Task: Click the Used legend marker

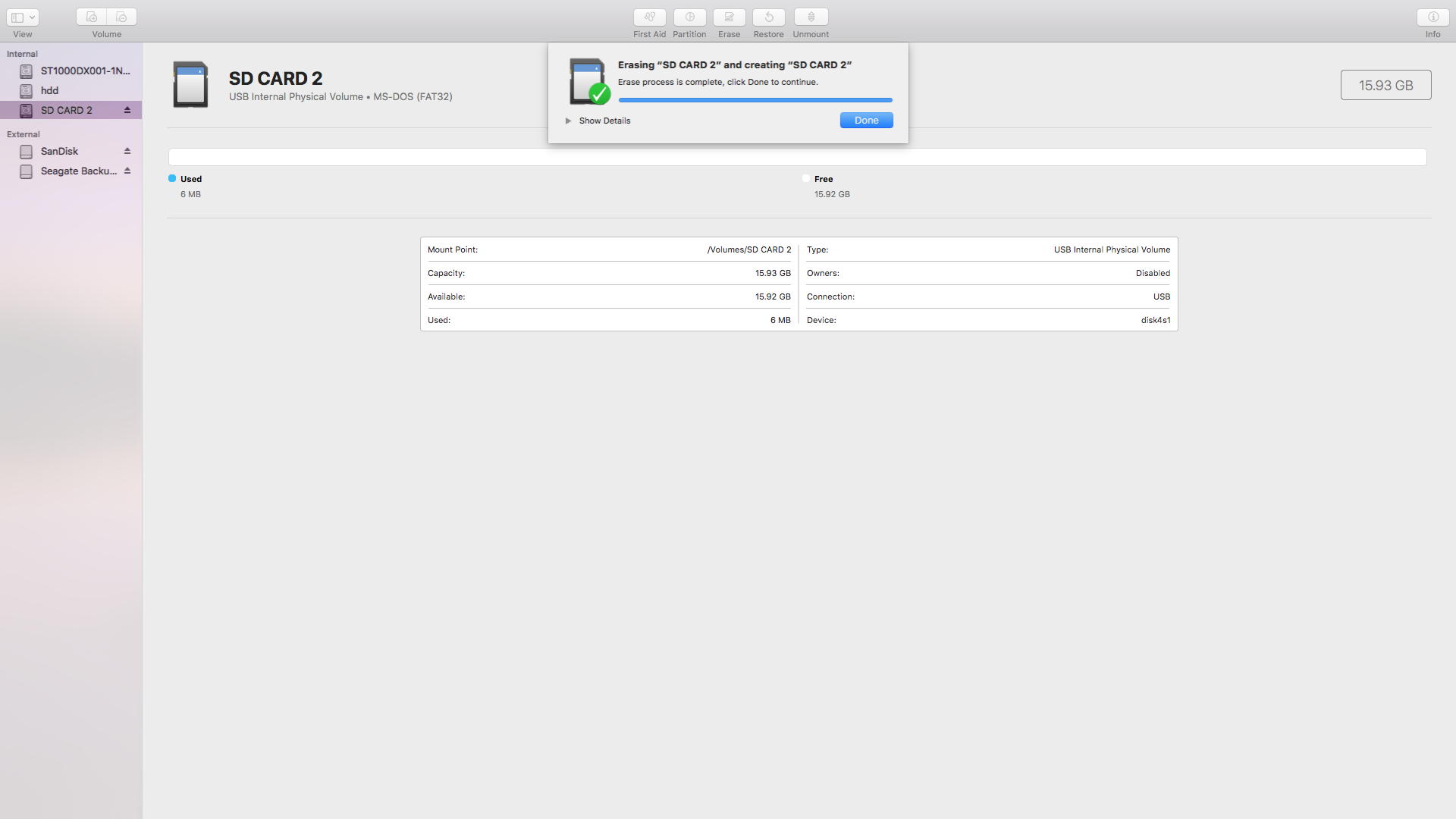Action: tap(171, 178)
